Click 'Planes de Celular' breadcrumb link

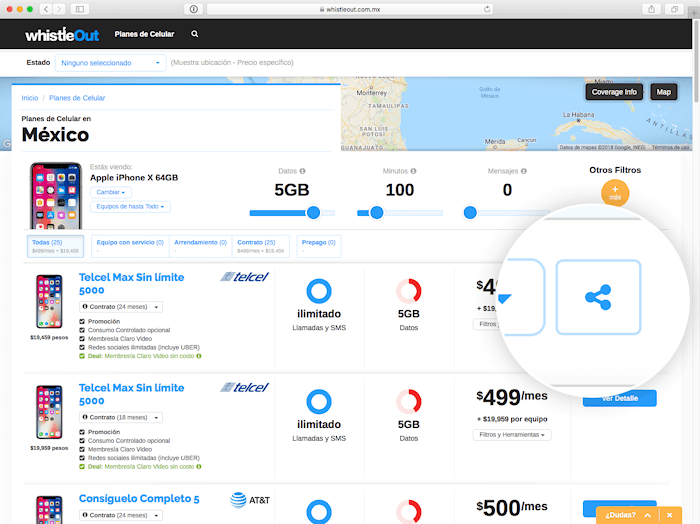coord(77,98)
